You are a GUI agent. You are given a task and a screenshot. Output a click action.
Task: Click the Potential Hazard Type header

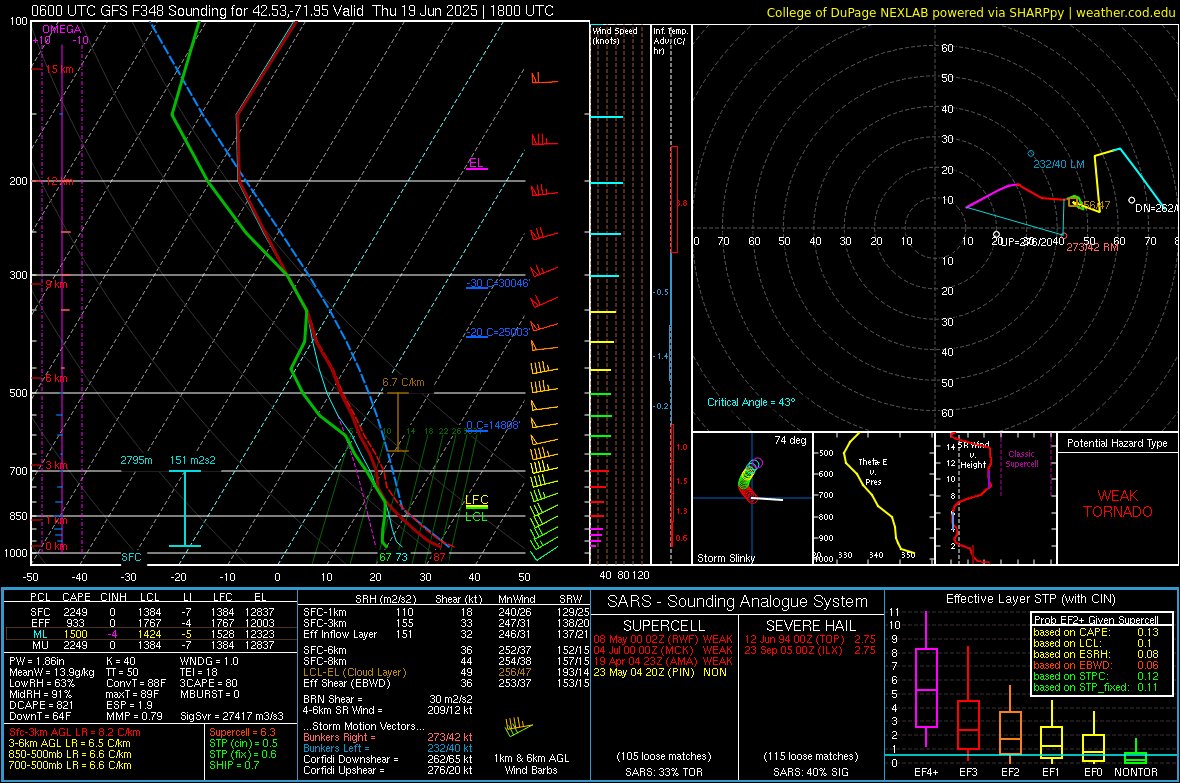(x=1117, y=443)
